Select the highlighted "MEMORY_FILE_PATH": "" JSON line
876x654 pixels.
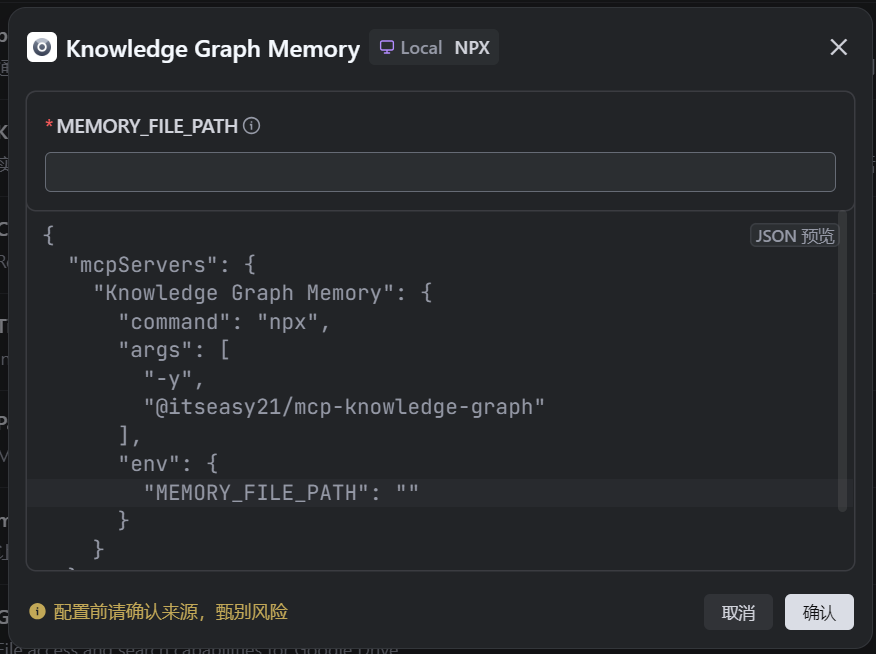click(x=281, y=492)
